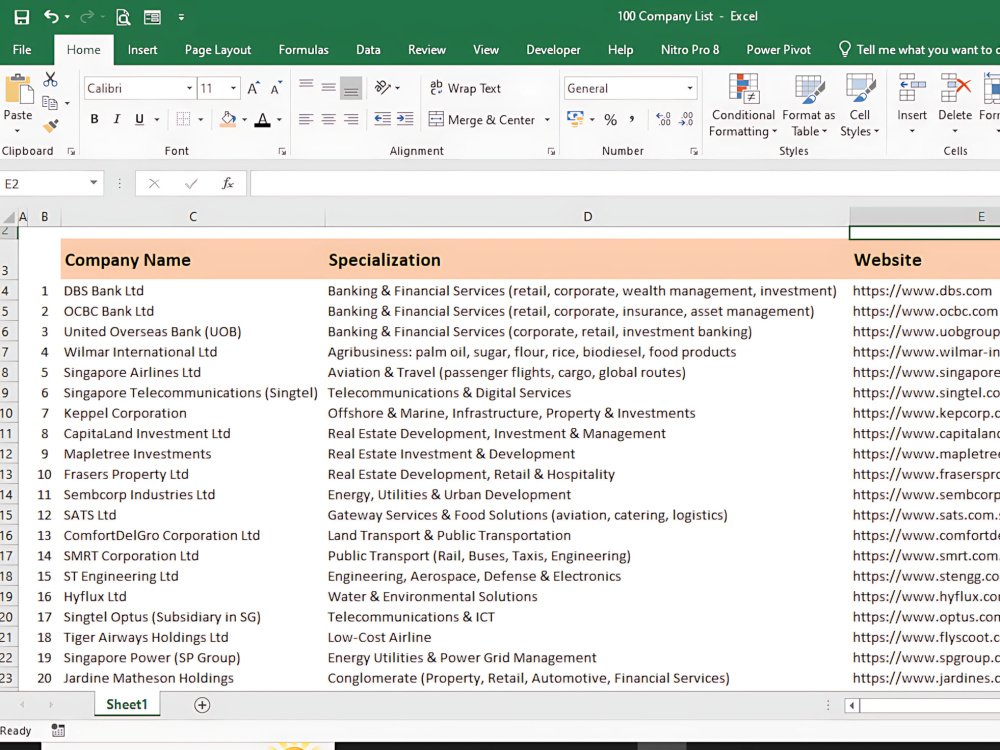Image resolution: width=1000 pixels, height=750 pixels.
Task: Toggle Wrap Text on
Action: [465, 88]
